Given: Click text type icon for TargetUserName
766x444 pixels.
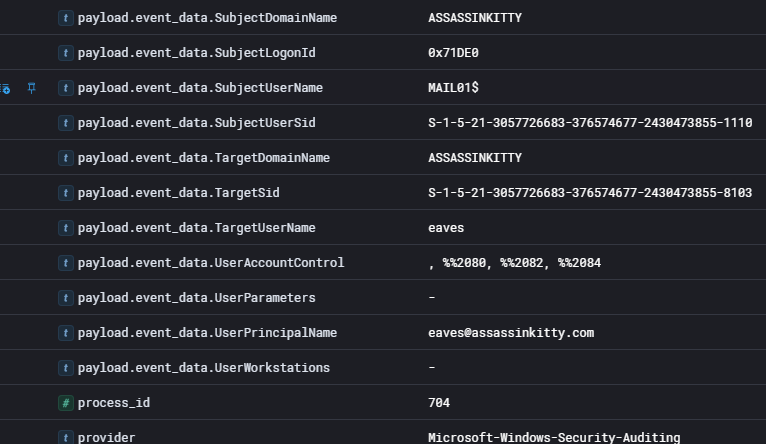Looking at the screenshot, I should pos(66,228).
